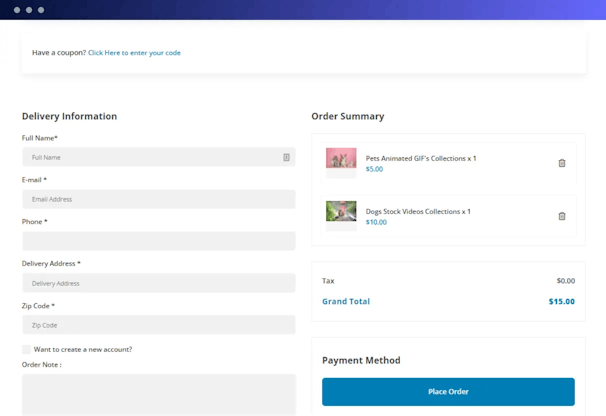The height and width of the screenshot is (416, 606).
Task: Click the Dogs Stock Videos Collections title
Action: [418, 211]
